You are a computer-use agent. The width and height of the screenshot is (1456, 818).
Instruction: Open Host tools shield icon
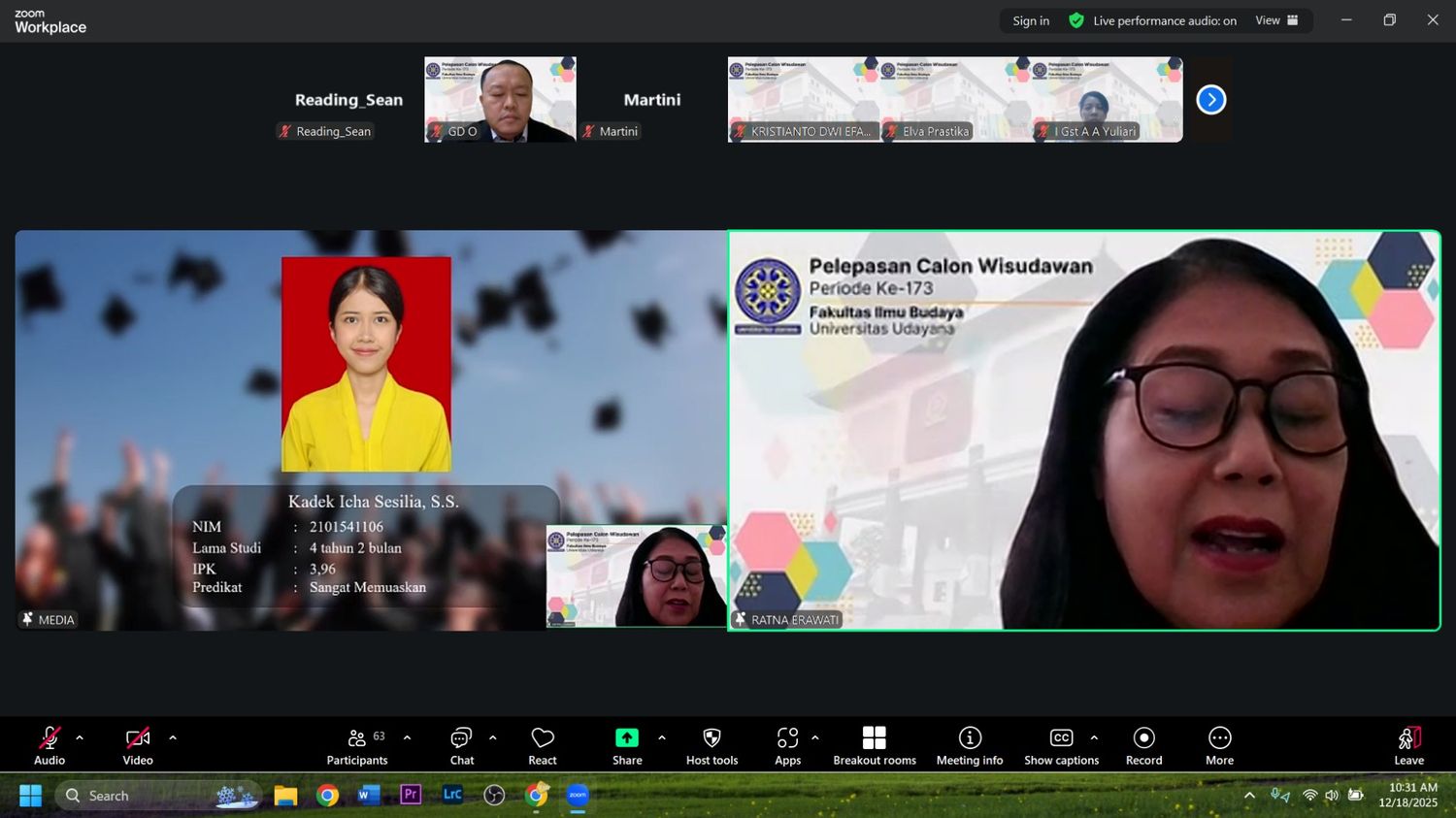click(x=711, y=745)
